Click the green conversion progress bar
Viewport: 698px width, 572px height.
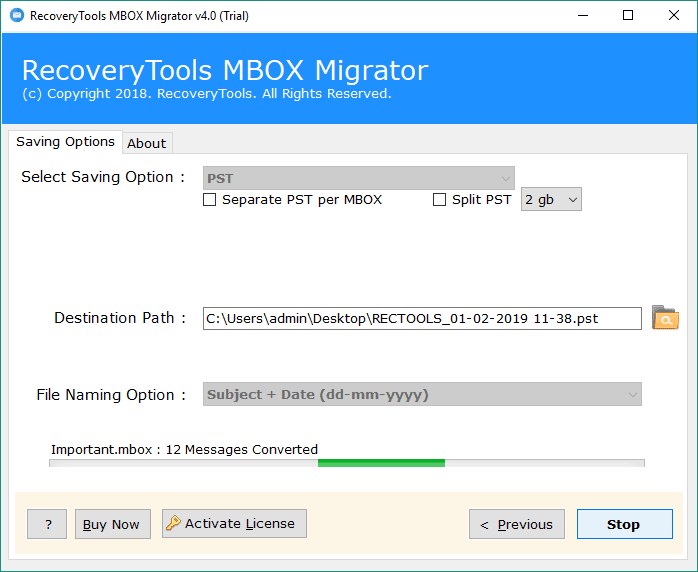coord(347,463)
